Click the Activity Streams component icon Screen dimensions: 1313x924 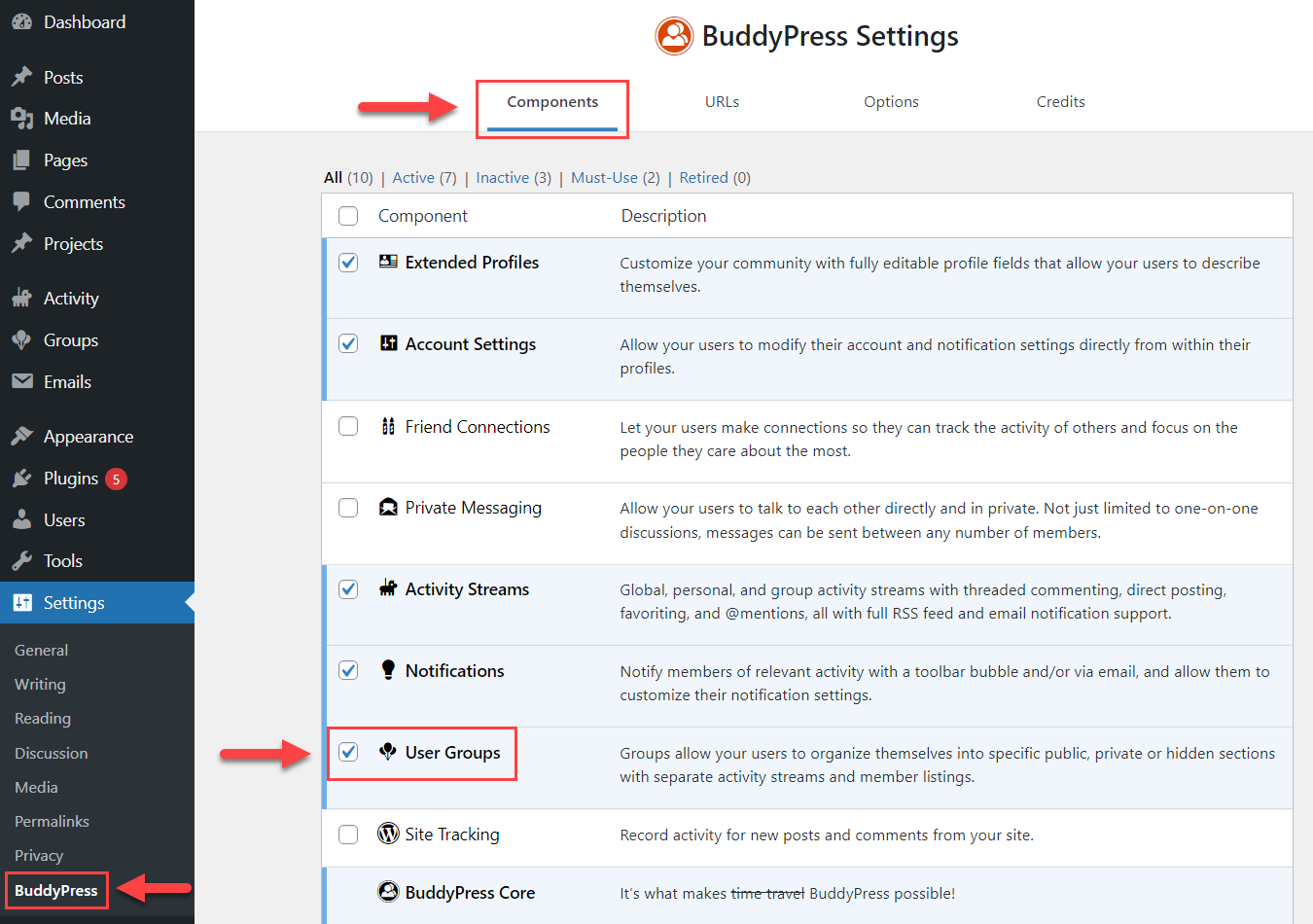pos(388,588)
